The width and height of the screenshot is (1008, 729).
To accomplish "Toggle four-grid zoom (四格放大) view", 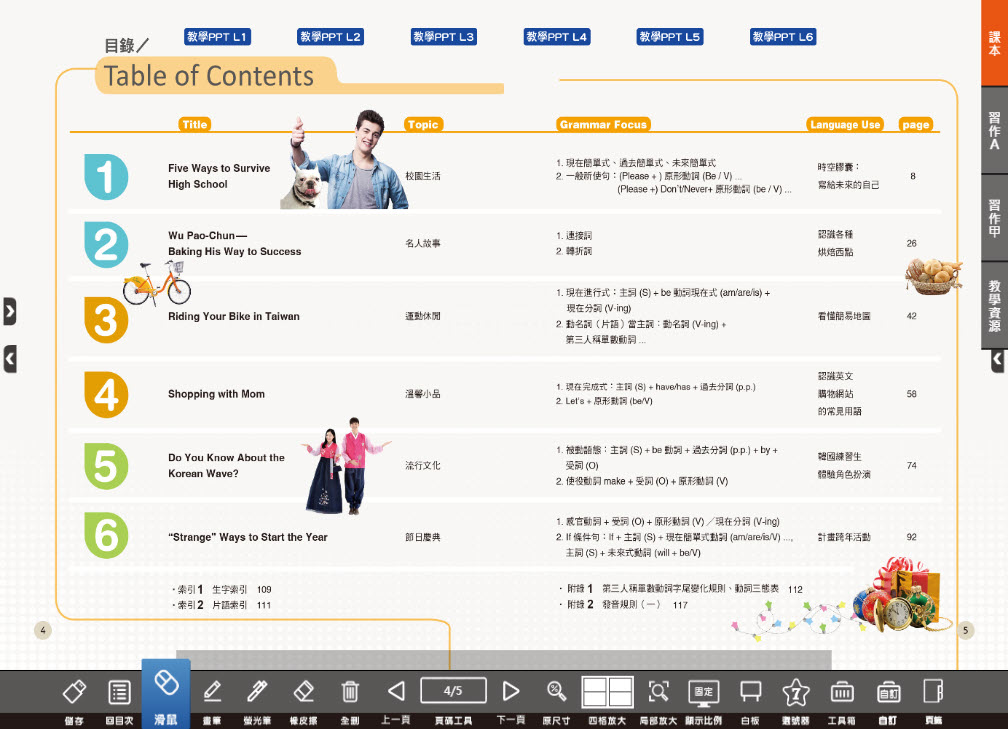I will pyautogui.click(x=608, y=692).
